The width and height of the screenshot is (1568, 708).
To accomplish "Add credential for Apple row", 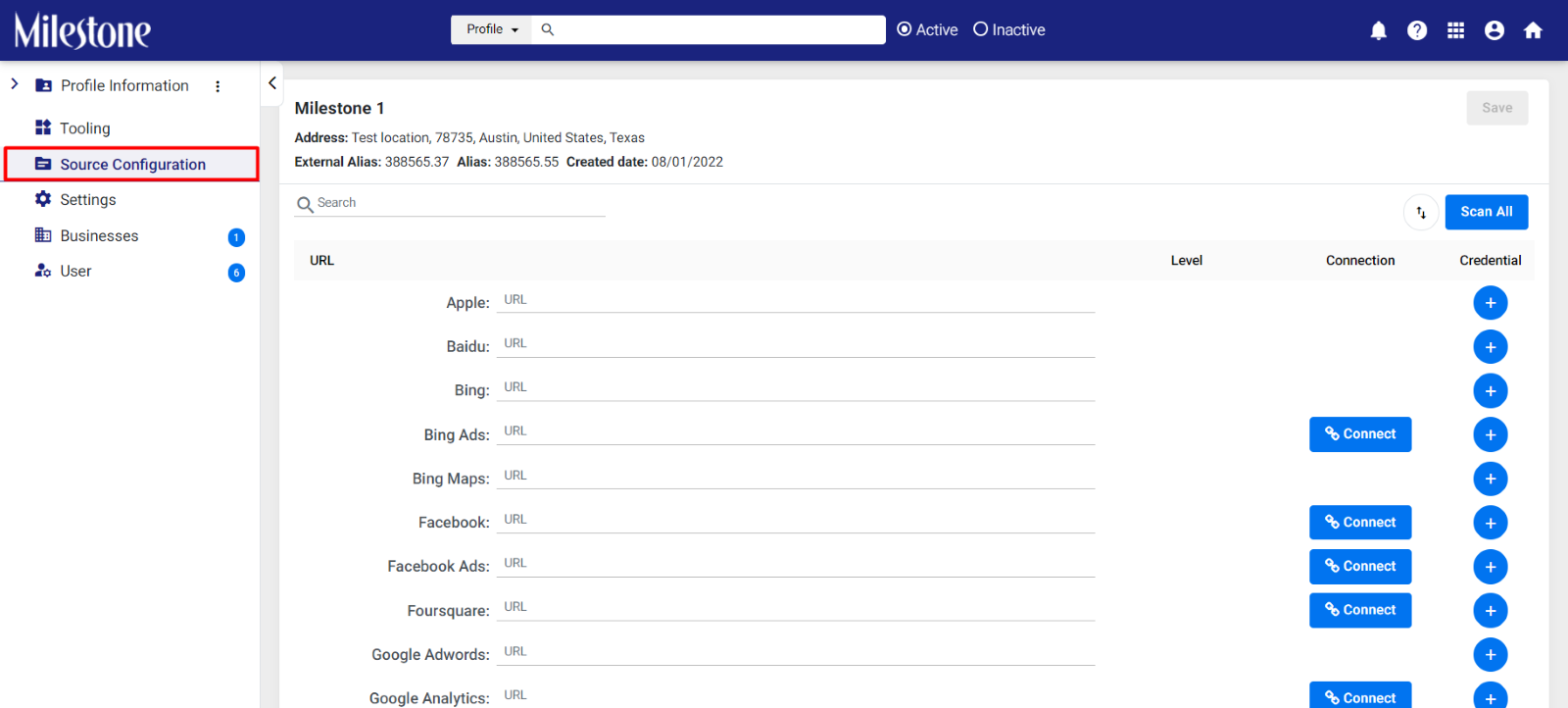I will tap(1491, 303).
